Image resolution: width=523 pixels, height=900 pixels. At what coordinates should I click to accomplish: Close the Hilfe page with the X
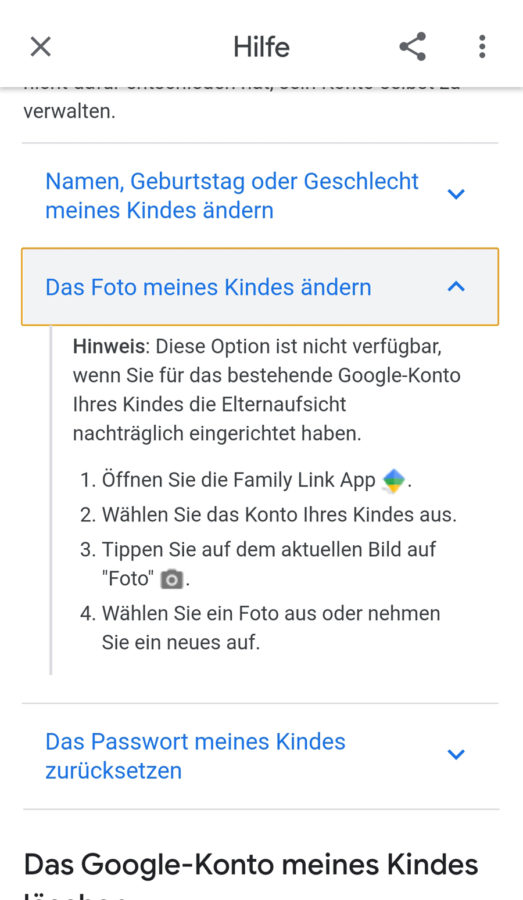point(41,46)
